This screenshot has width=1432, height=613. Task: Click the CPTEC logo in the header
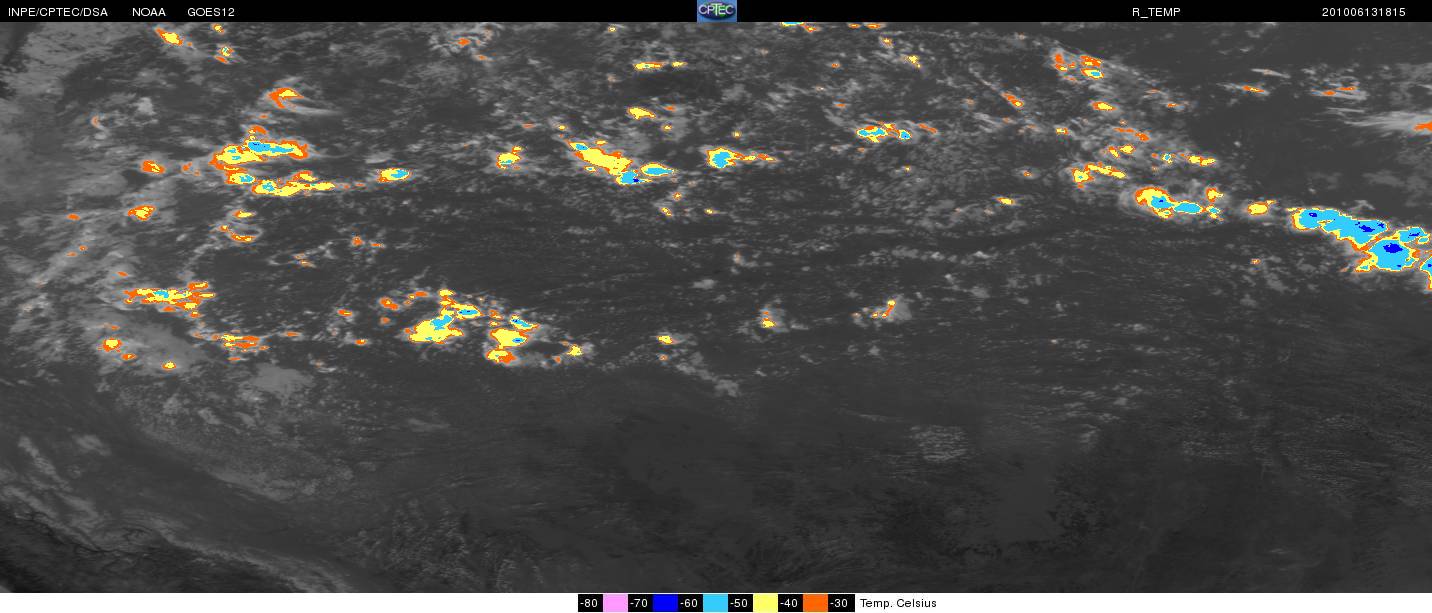tap(716, 11)
